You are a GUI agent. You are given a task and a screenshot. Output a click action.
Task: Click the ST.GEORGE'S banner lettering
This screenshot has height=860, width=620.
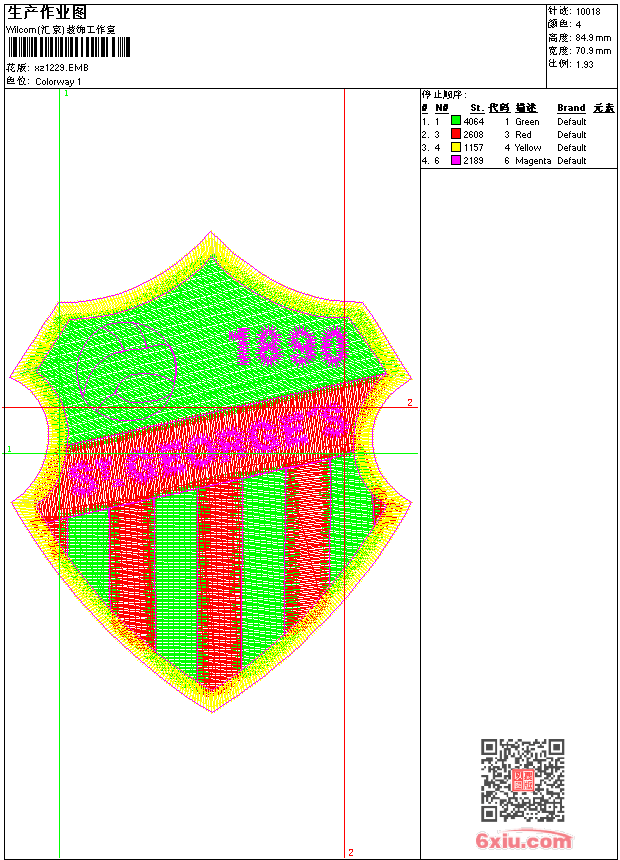pos(208,449)
